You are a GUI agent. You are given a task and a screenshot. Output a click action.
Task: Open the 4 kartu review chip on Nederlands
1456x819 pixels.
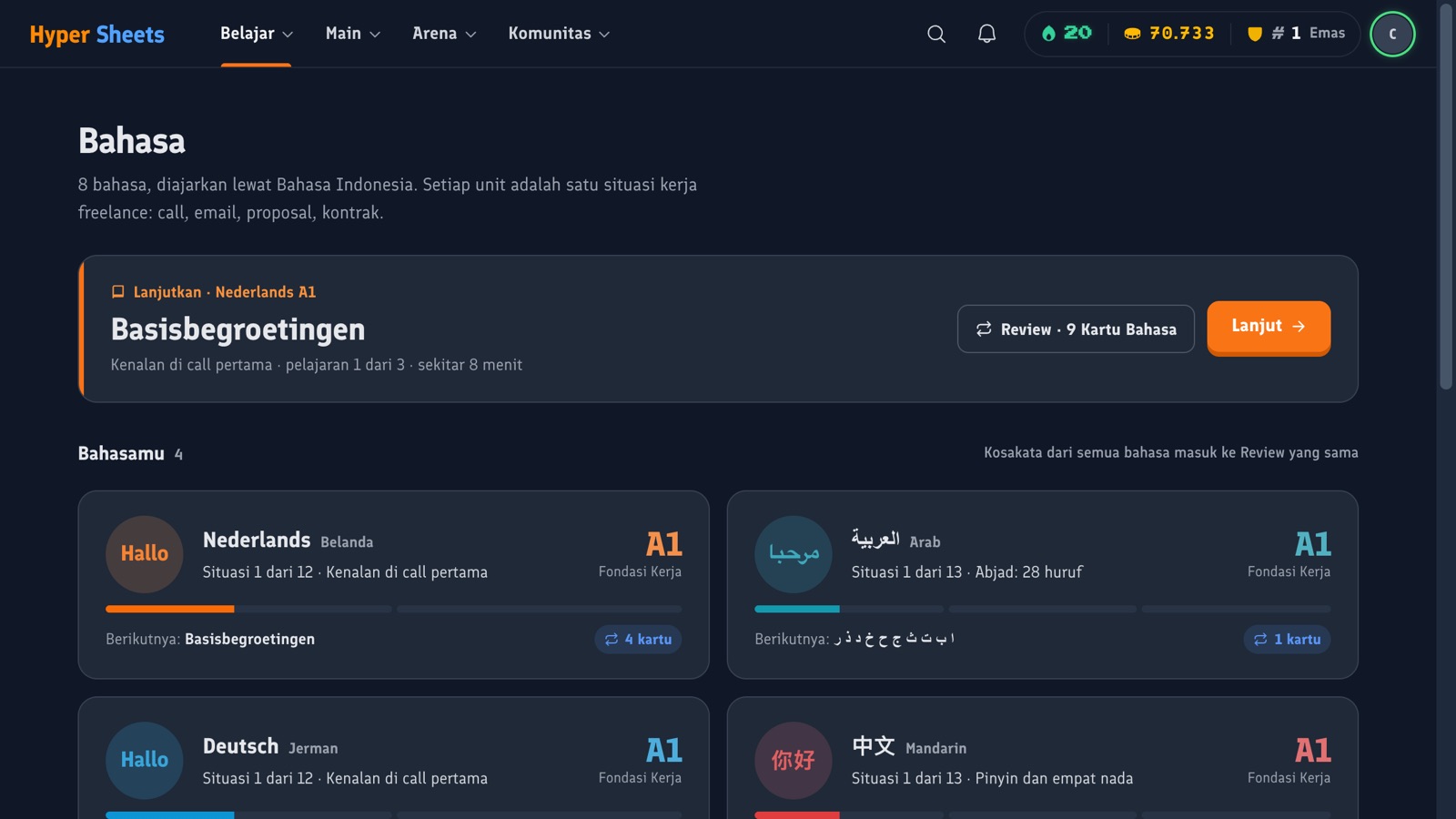point(638,640)
